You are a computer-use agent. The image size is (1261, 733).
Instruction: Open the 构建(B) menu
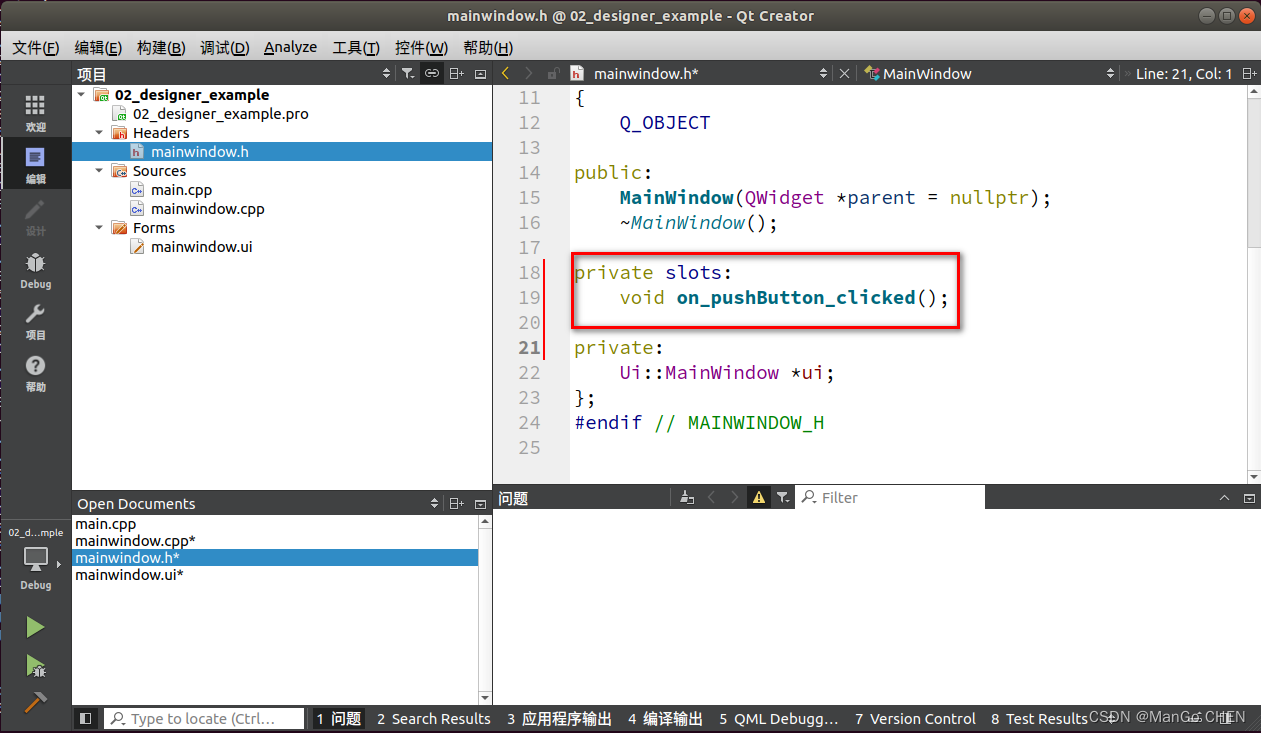pos(161,47)
